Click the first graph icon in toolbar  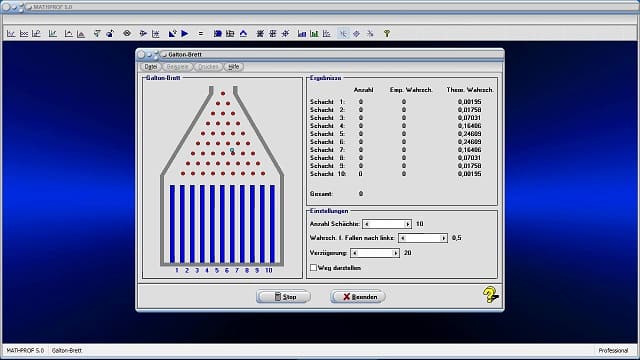(x=11, y=33)
